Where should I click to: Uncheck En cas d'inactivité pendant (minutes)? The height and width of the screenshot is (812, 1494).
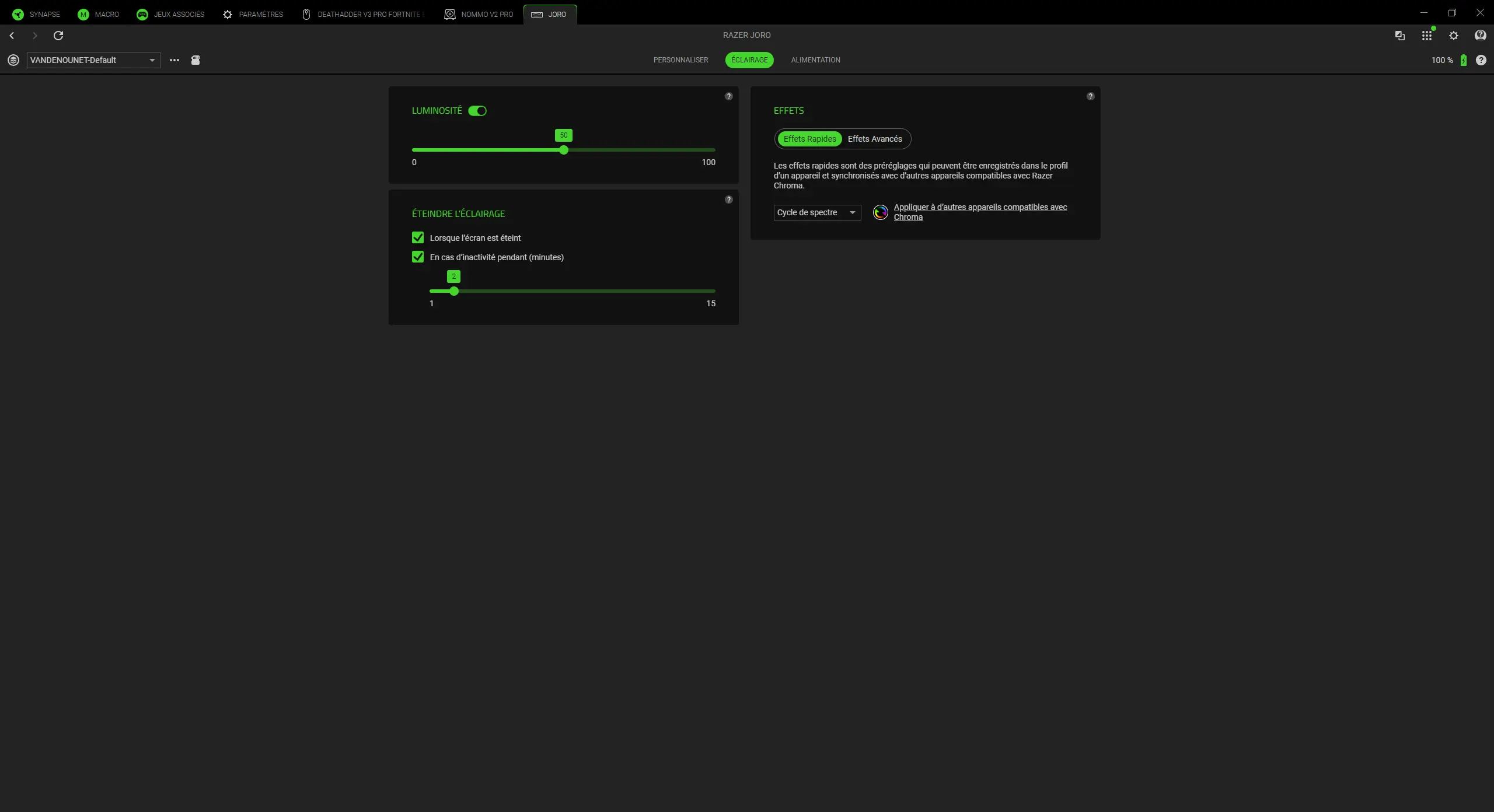(x=418, y=257)
